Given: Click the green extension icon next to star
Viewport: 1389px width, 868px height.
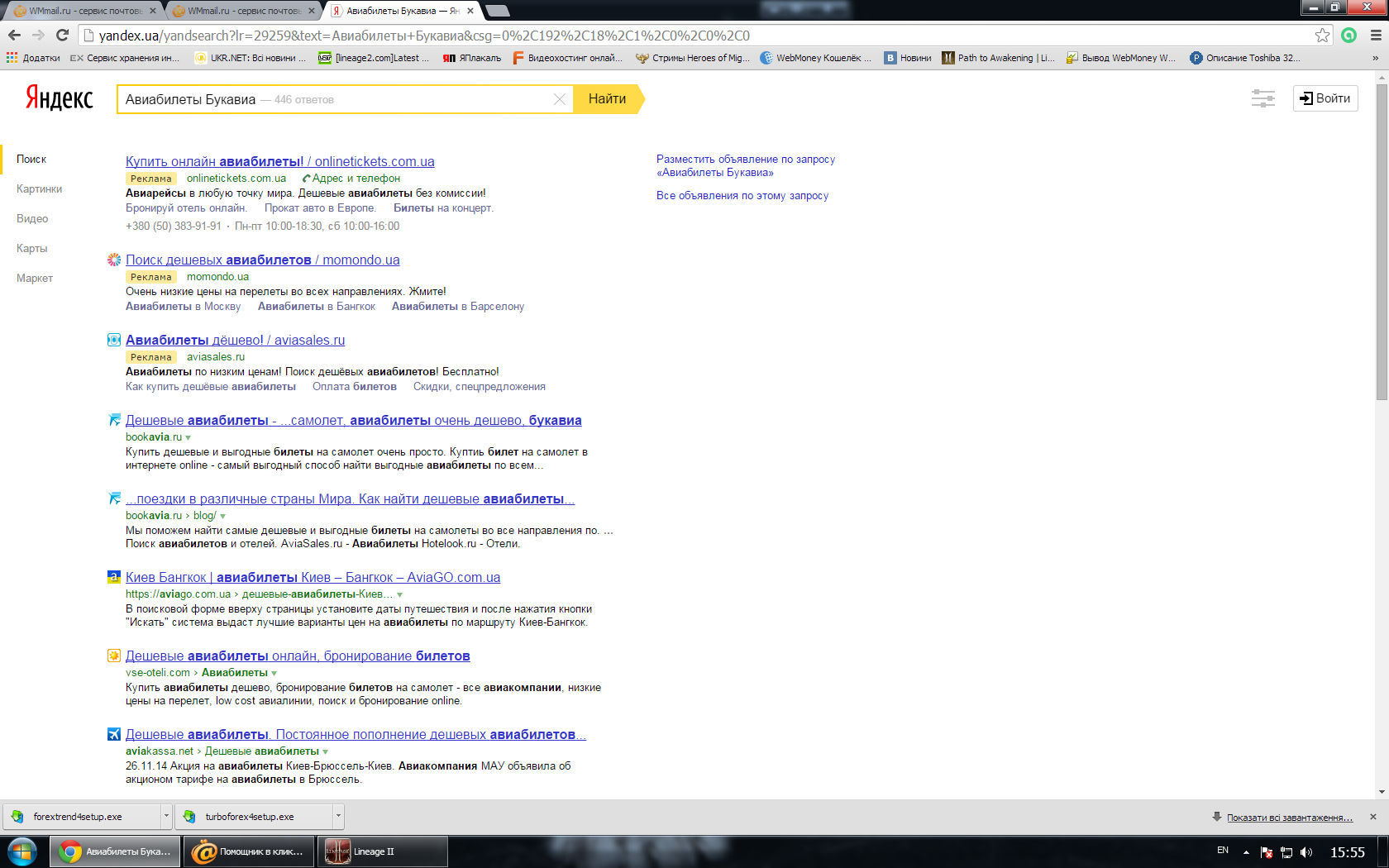Looking at the screenshot, I should 1349,36.
